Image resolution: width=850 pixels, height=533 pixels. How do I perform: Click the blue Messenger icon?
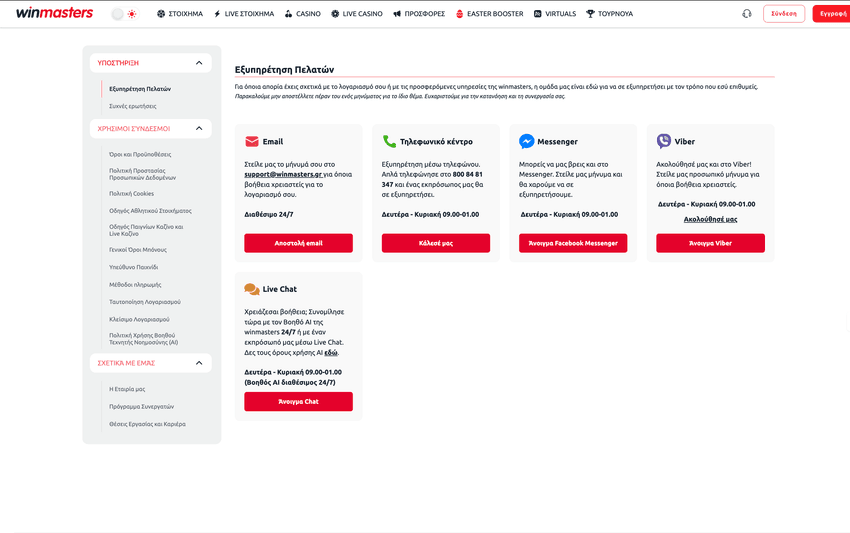tap(526, 141)
